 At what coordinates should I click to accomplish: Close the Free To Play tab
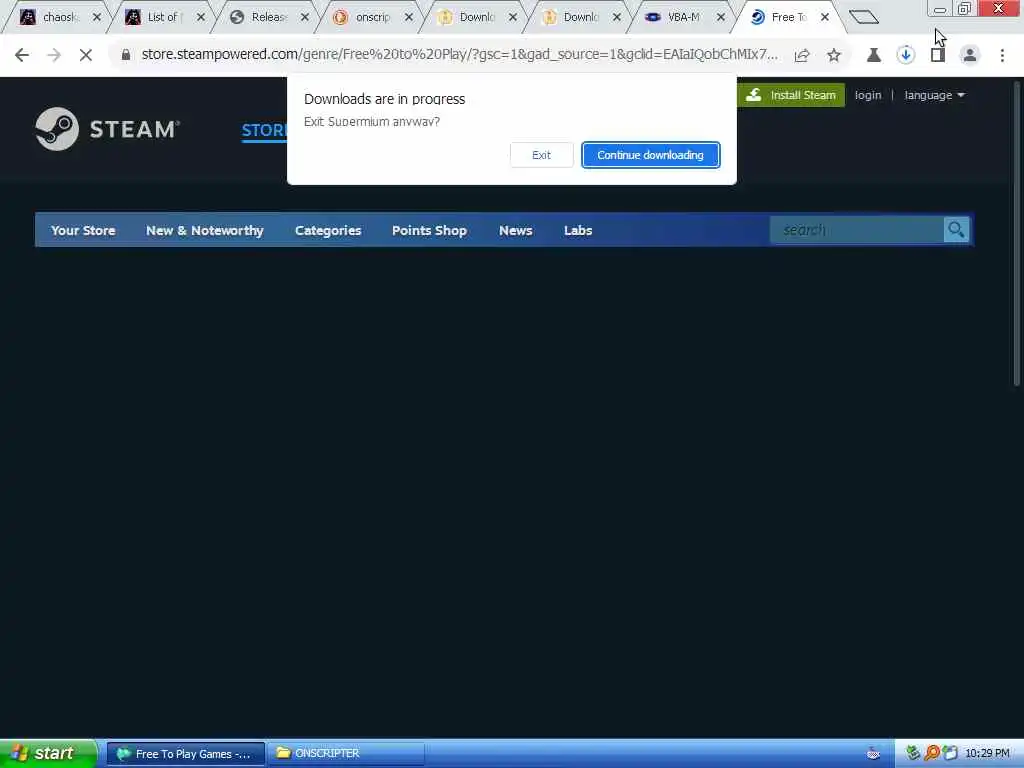825,17
